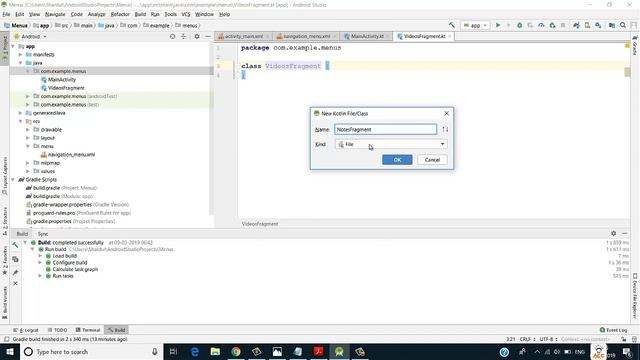Click the Windows Start button
Viewport: 640px width, 360px height.
(10, 351)
